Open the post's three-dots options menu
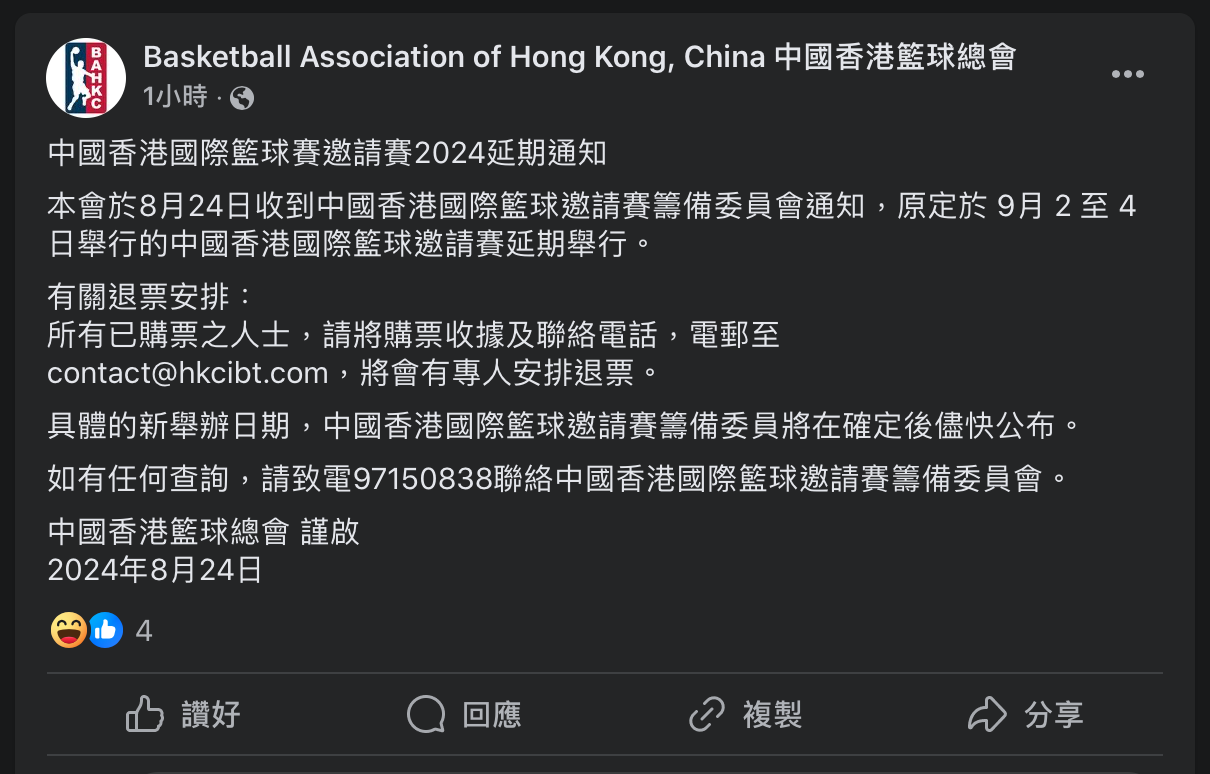This screenshot has width=1210, height=774. (1128, 75)
